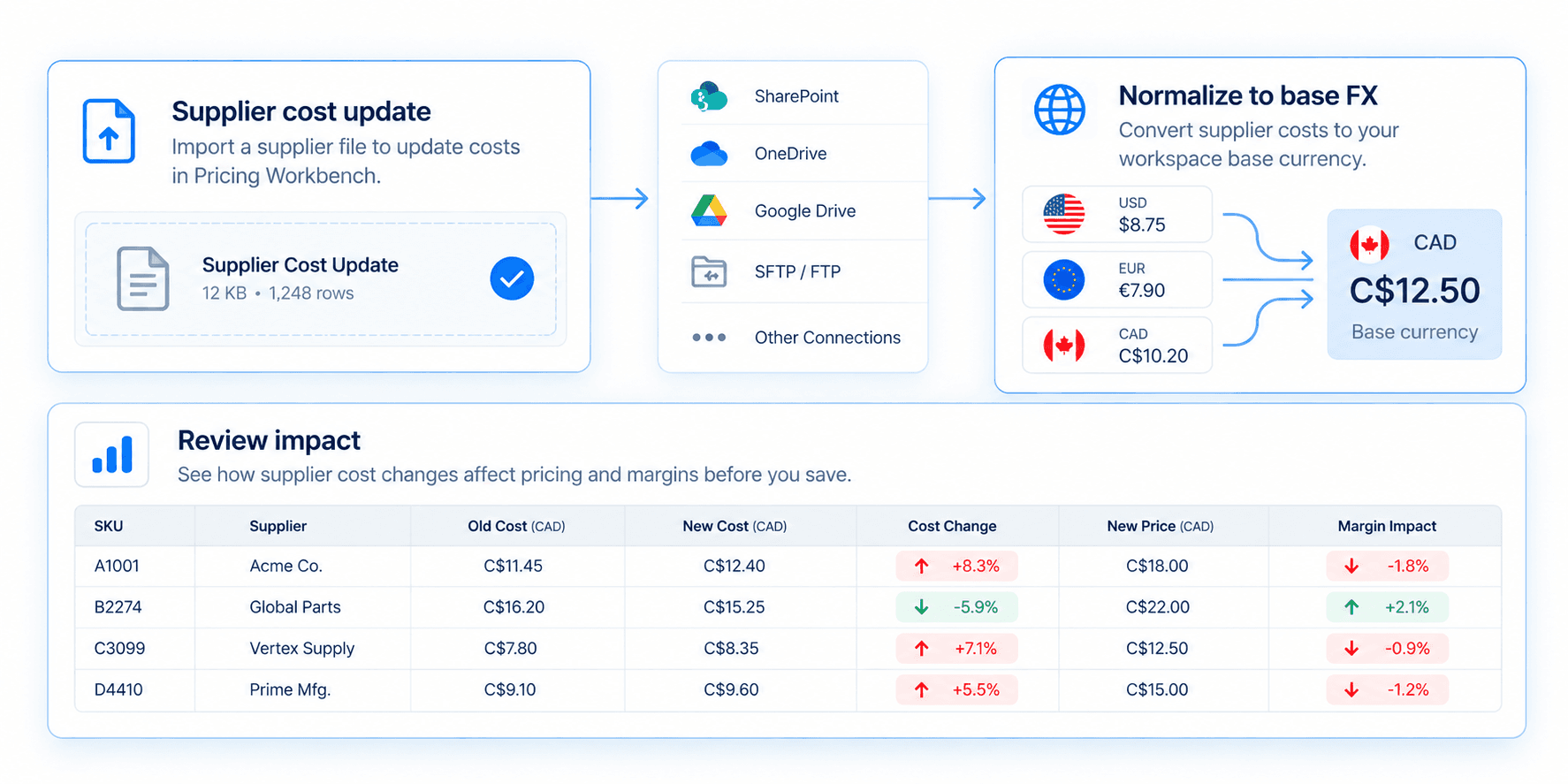Click the US flag icon for USD

click(1064, 214)
